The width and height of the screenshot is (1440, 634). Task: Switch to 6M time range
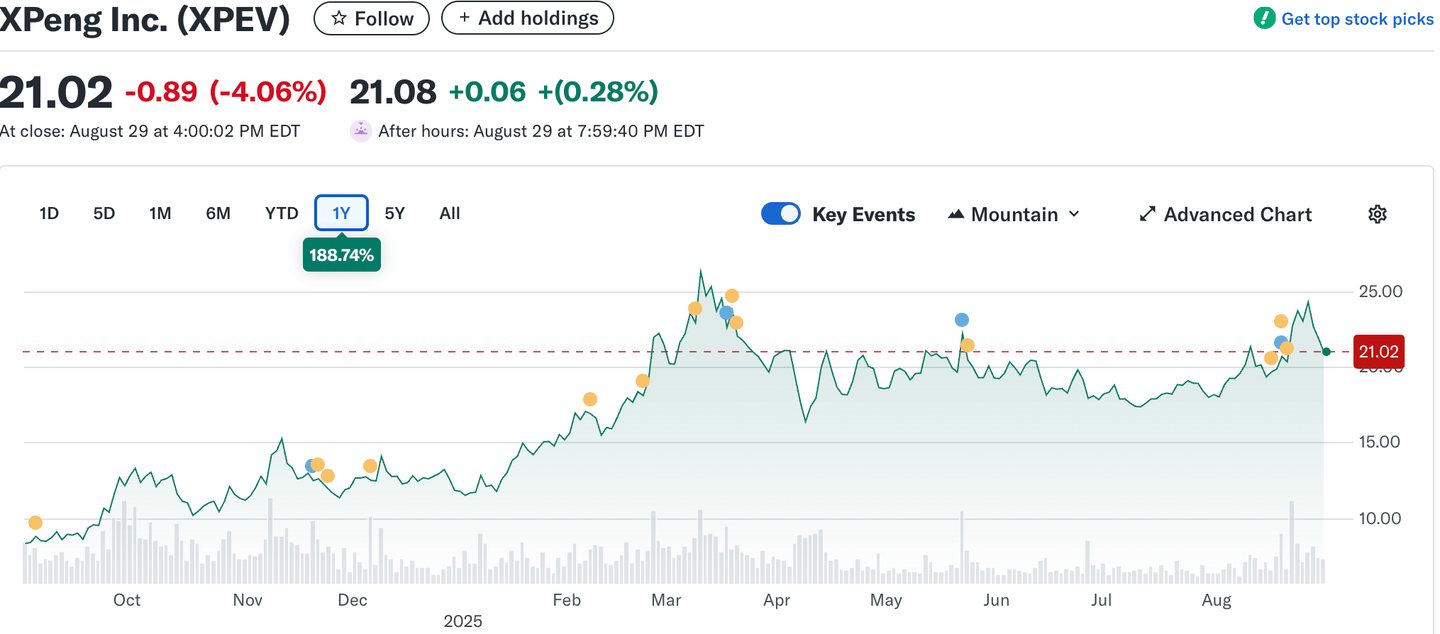pyautogui.click(x=218, y=213)
